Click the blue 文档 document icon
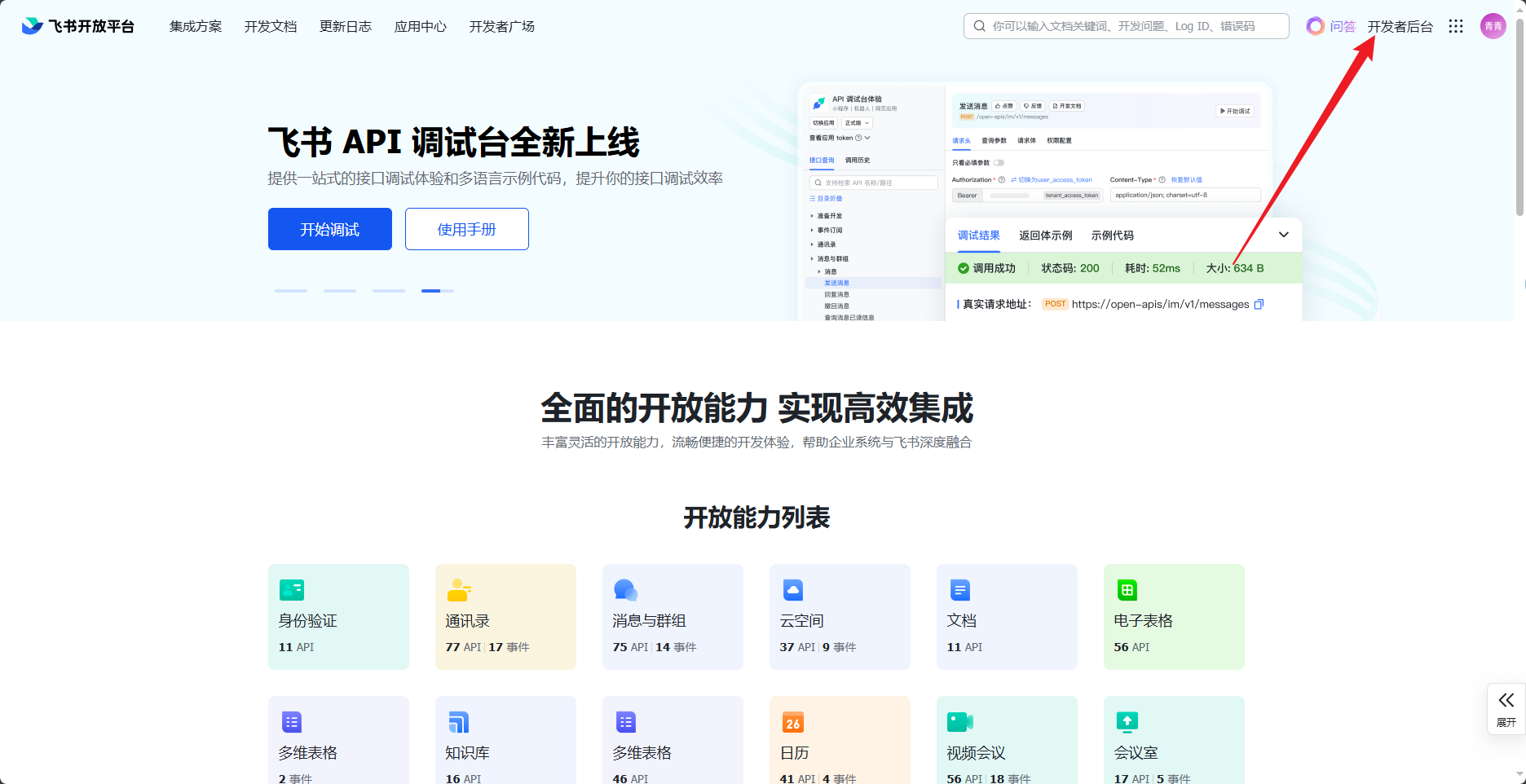Viewport: 1526px width, 784px height. coord(960,590)
